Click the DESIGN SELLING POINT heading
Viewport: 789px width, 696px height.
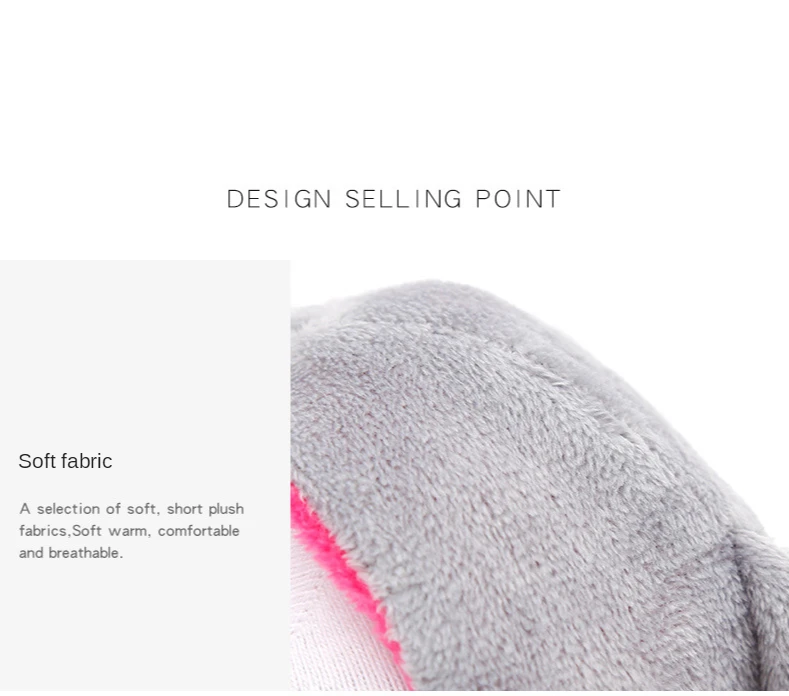pyautogui.click(x=393, y=199)
